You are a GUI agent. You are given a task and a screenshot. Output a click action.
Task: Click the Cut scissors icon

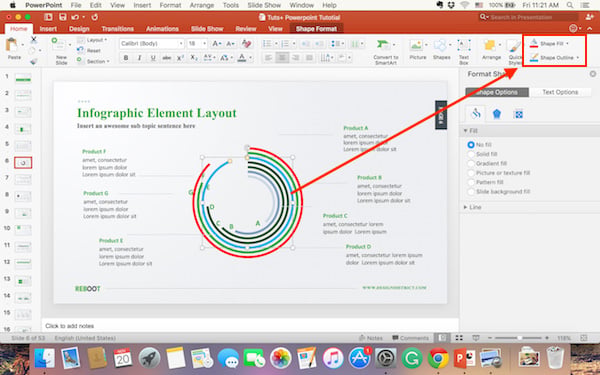[34, 40]
